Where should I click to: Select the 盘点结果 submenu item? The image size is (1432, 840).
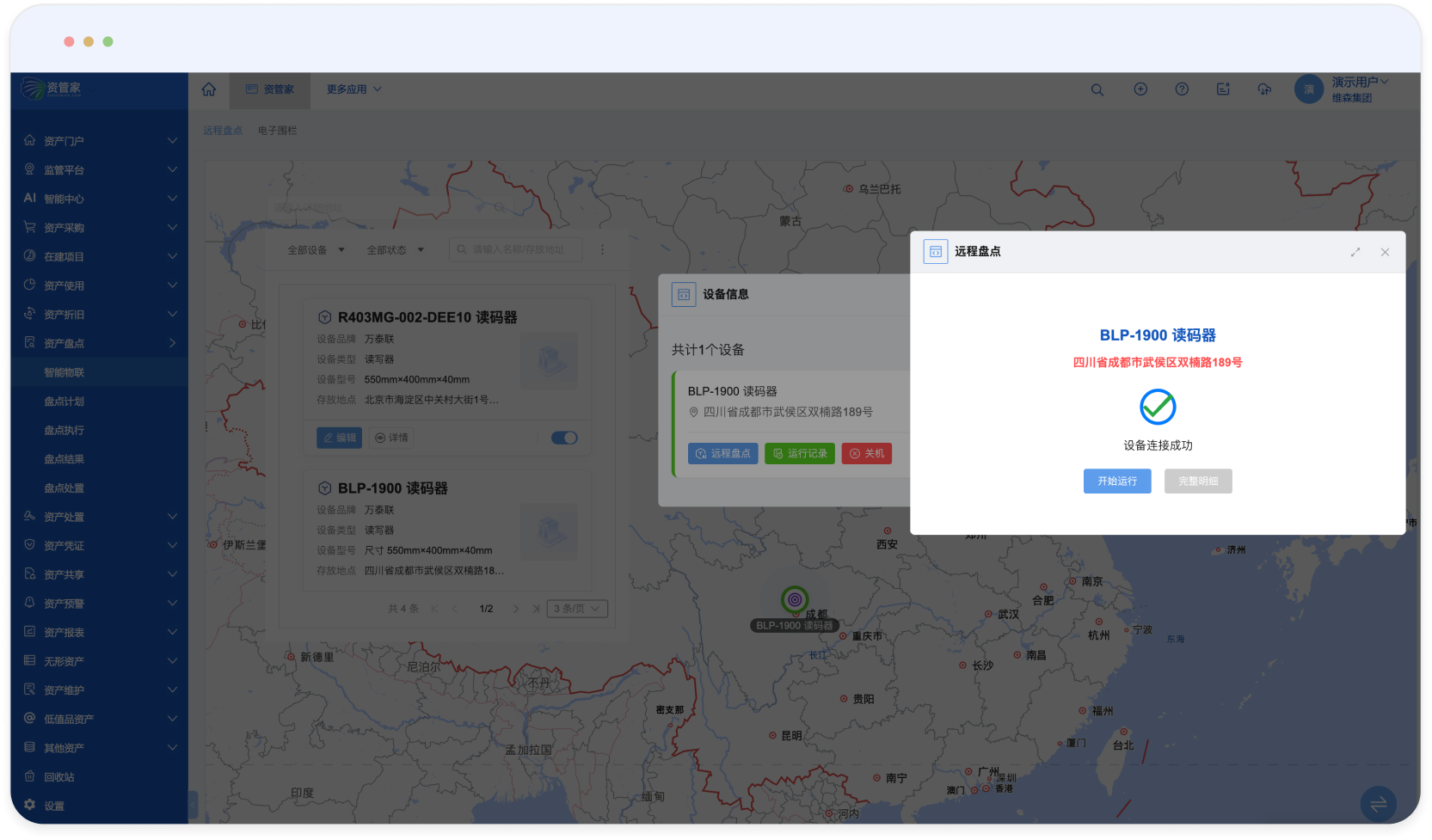coord(99,459)
